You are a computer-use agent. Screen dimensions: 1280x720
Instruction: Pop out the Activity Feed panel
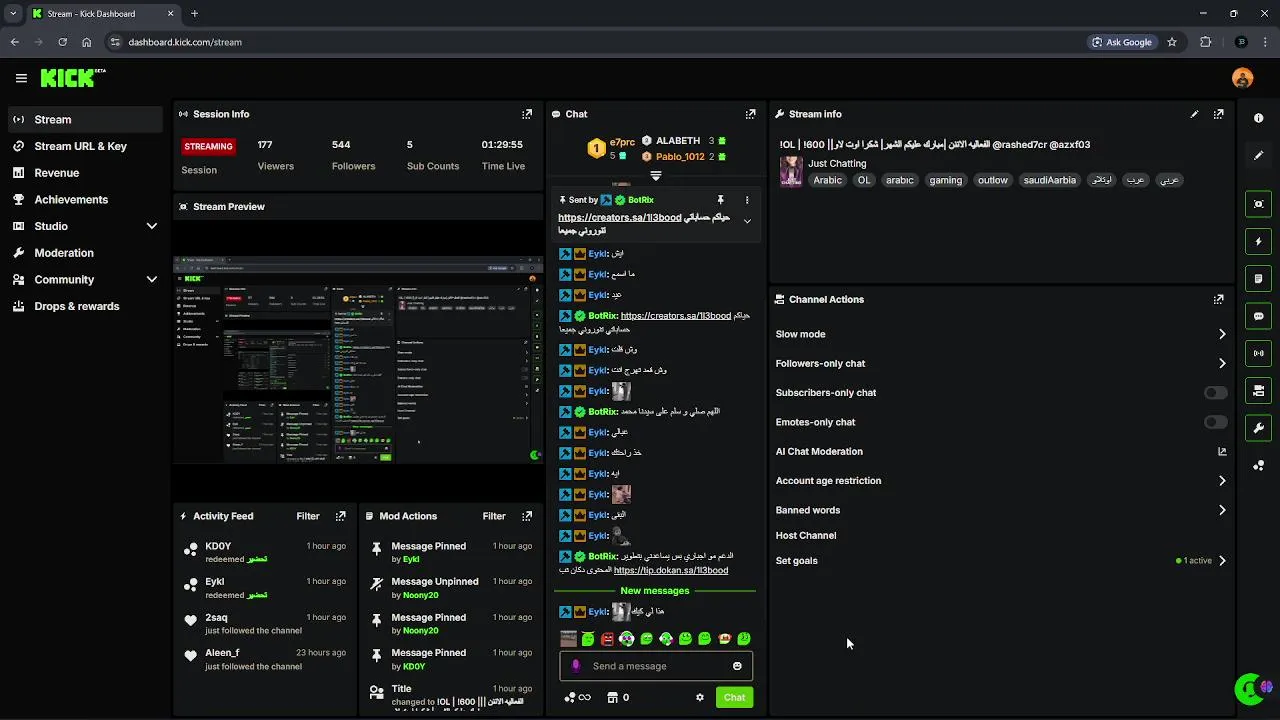[x=341, y=516]
